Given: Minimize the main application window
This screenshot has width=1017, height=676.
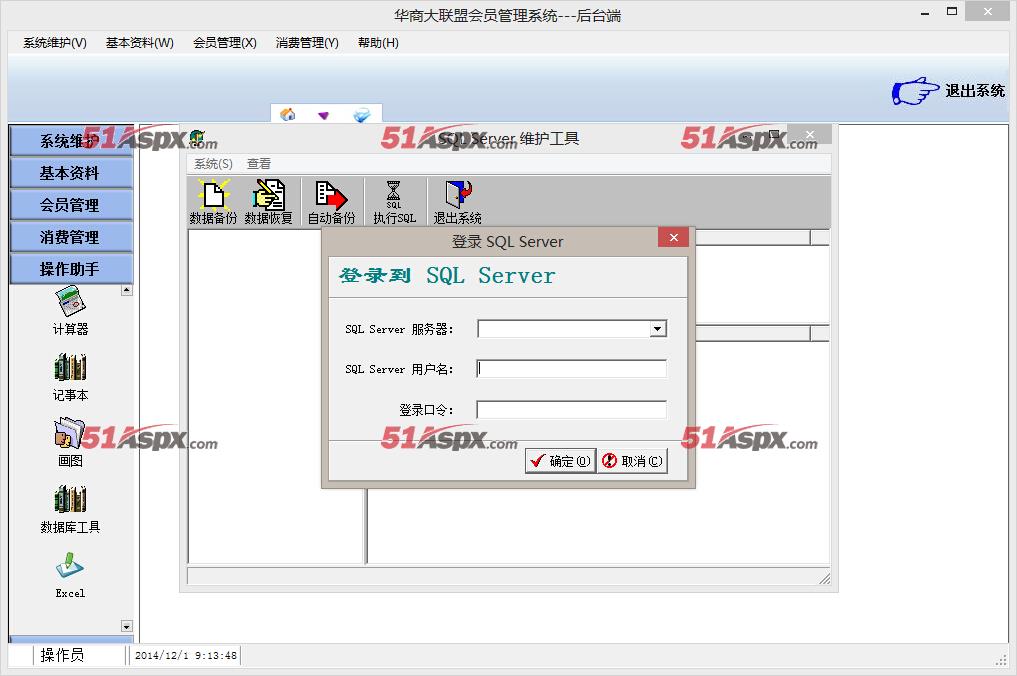Looking at the screenshot, I should click(925, 12).
